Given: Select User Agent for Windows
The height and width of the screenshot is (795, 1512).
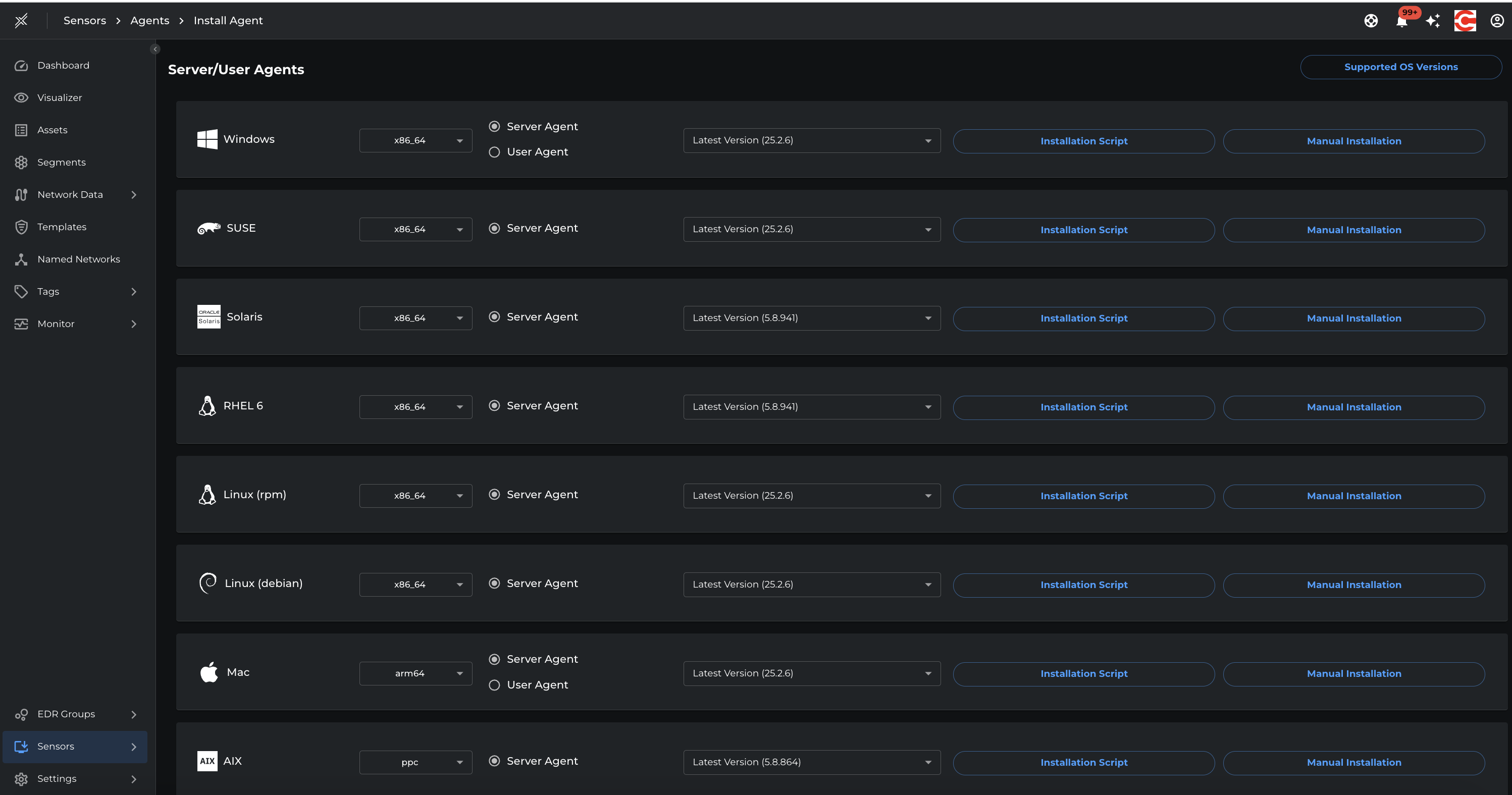Looking at the screenshot, I should pos(494,151).
